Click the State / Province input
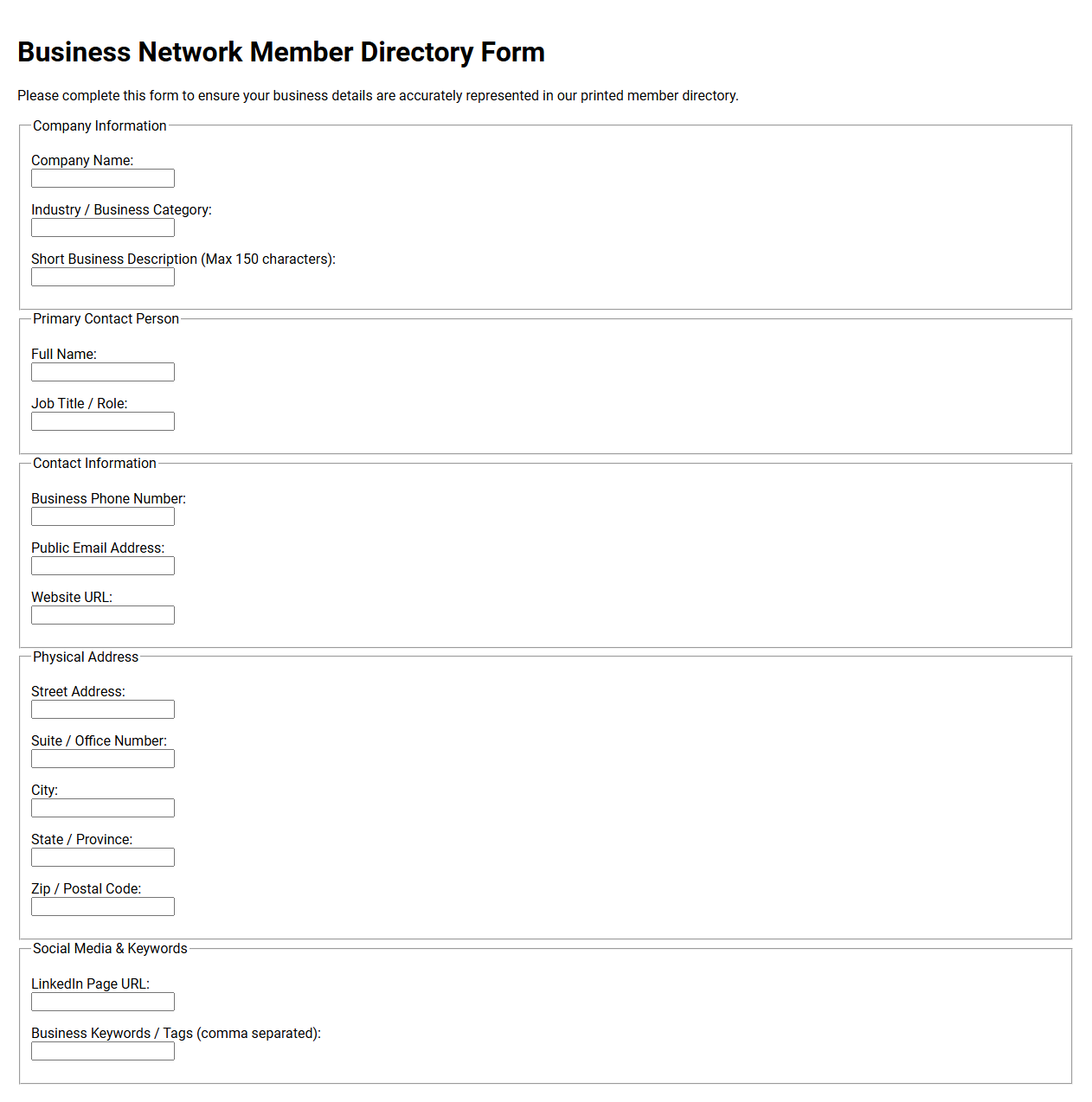The width and height of the screenshot is (1092, 1102). click(x=103, y=857)
